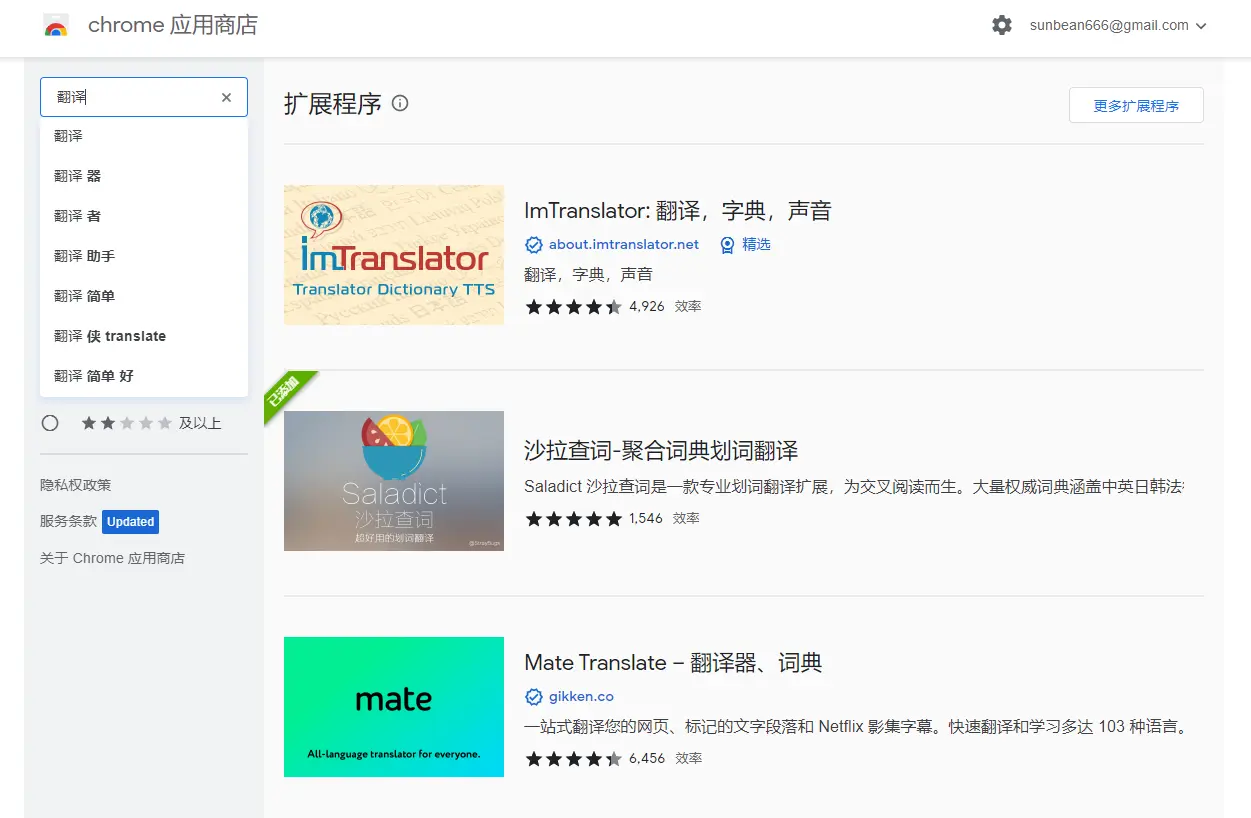Click the verified badge next to gikken.co
This screenshot has width=1251, height=818.
click(x=533, y=697)
